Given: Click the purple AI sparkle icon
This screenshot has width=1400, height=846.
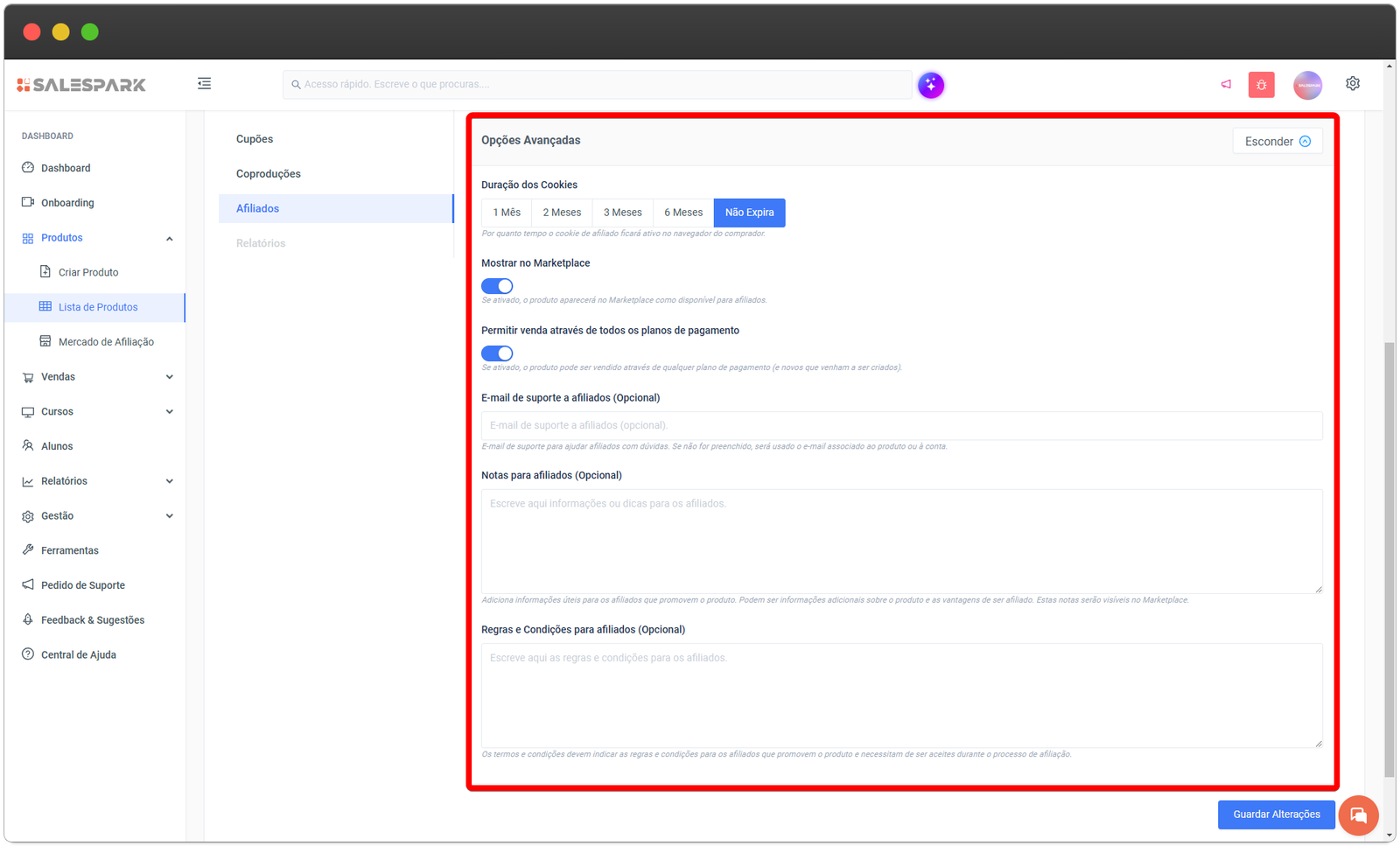Looking at the screenshot, I should [931, 85].
